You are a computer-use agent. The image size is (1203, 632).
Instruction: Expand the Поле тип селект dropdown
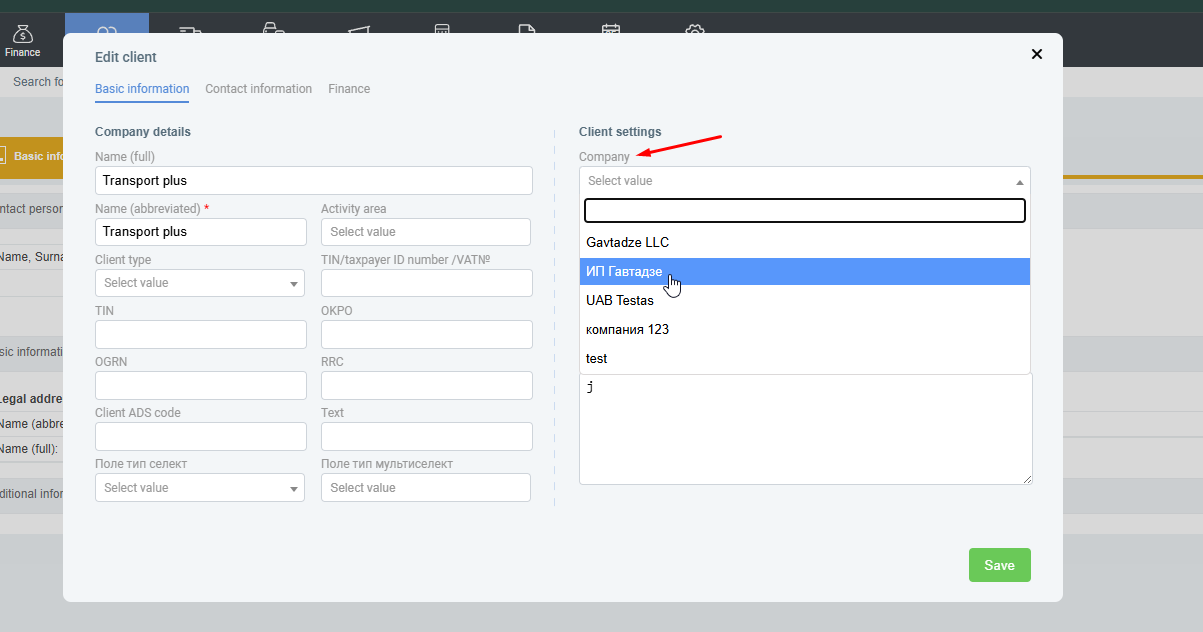[200, 488]
